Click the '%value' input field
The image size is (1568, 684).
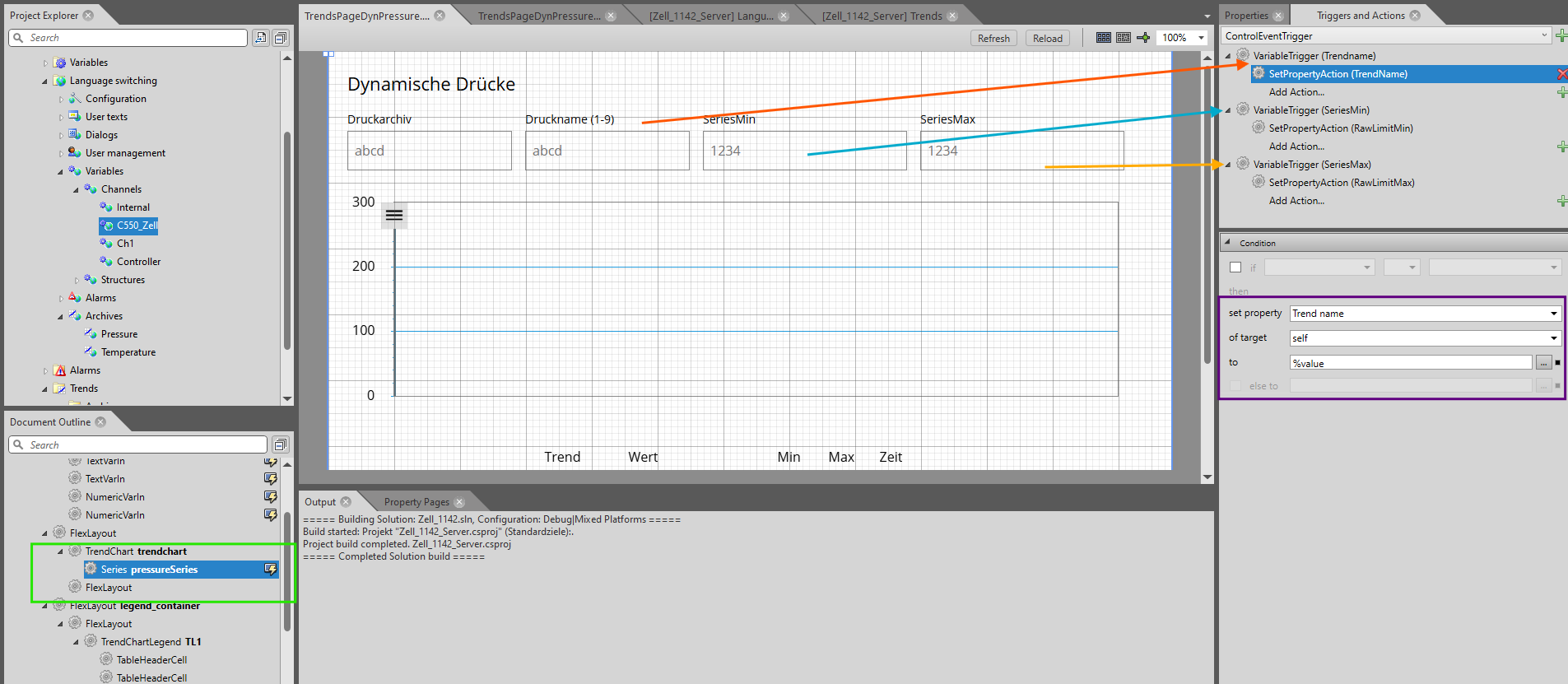1410,363
